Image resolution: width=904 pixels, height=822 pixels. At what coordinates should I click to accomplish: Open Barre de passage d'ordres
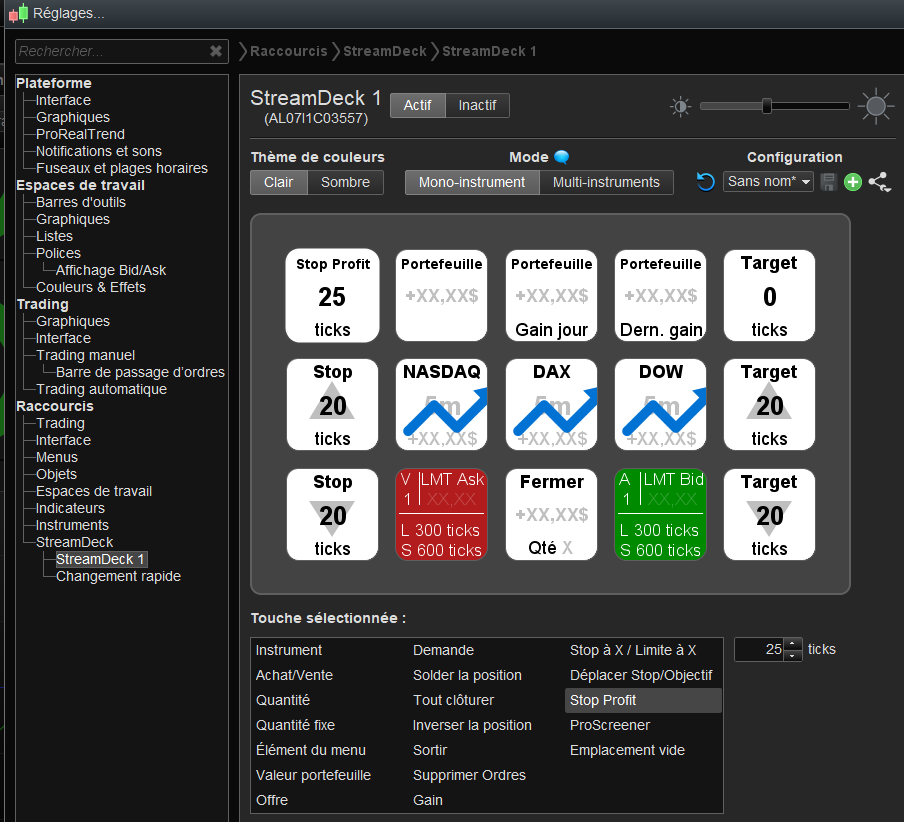click(x=140, y=372)
